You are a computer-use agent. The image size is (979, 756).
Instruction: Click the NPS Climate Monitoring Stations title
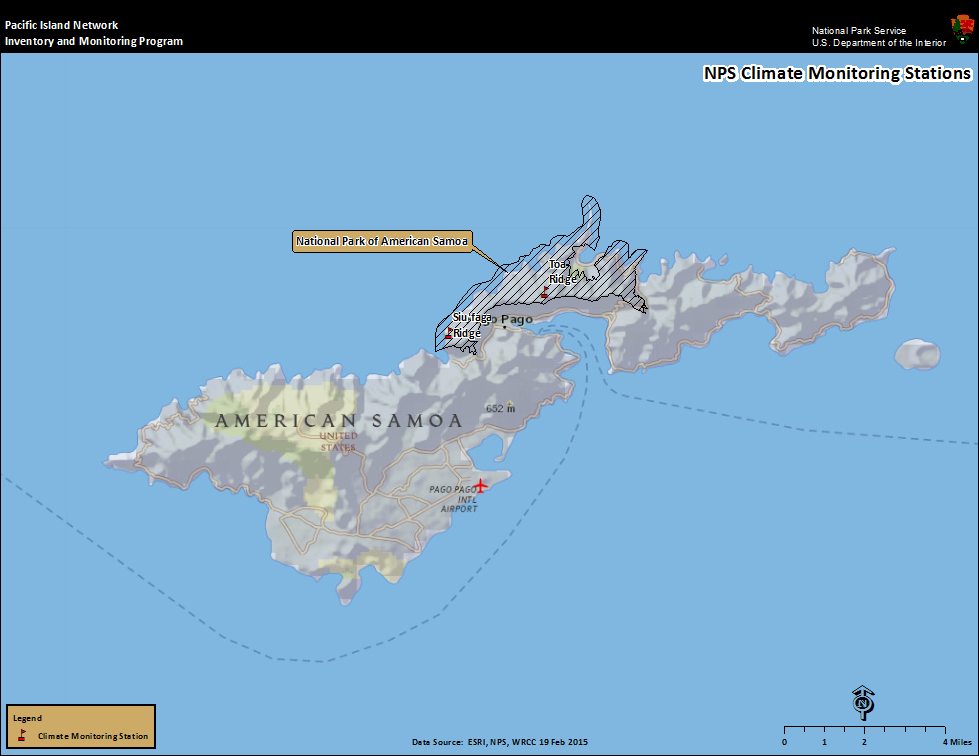(x=837, y=74)
